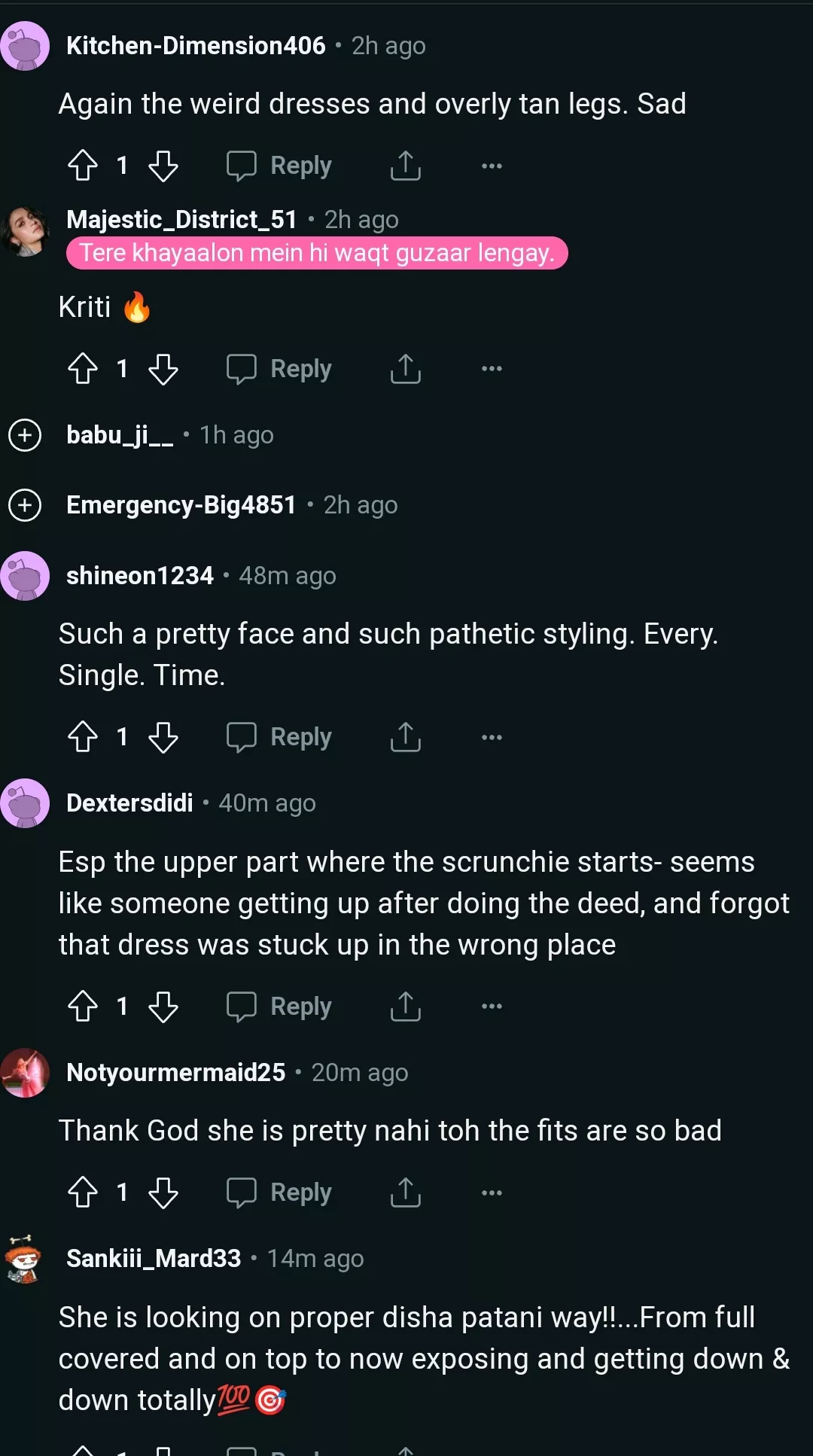The width and height of the screenshot is (813, 1456).
Task: Open Sankiii_Mard33's profile
Action: (153, 1258)
